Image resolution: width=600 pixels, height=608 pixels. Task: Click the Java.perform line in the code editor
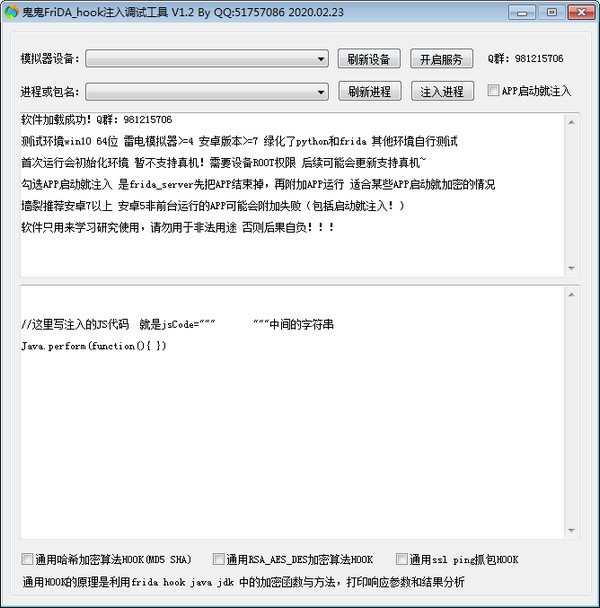(x=94, y=345)
